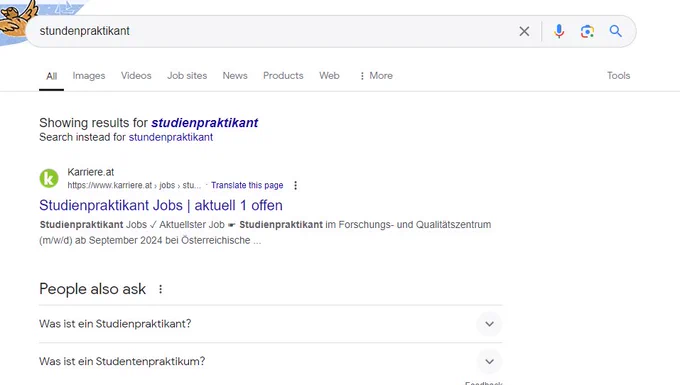Select the All results tab
The height and width of the screenshot is (385, 680).
click(x=52, y=76)
